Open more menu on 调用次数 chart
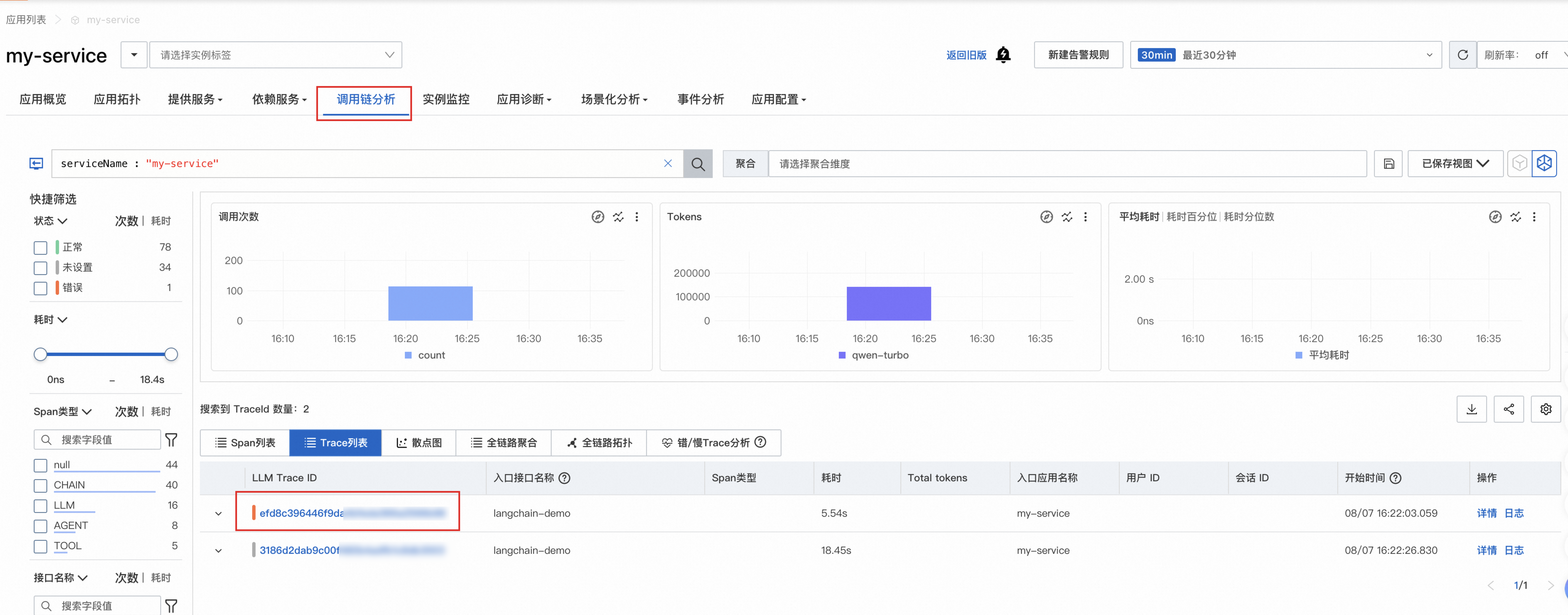Screen dimensions: 1568x615 coord(637,217)
